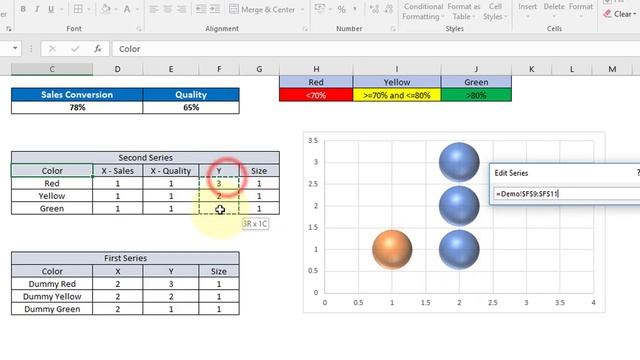
Task: Confirm entry with the checkmark button
Action: click(75, 49)
